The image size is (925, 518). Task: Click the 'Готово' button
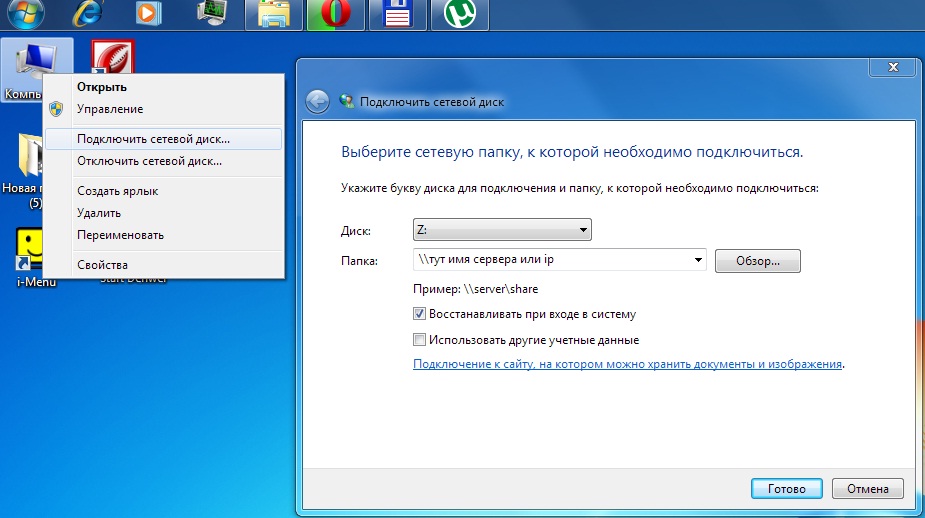tap(786, 489)
